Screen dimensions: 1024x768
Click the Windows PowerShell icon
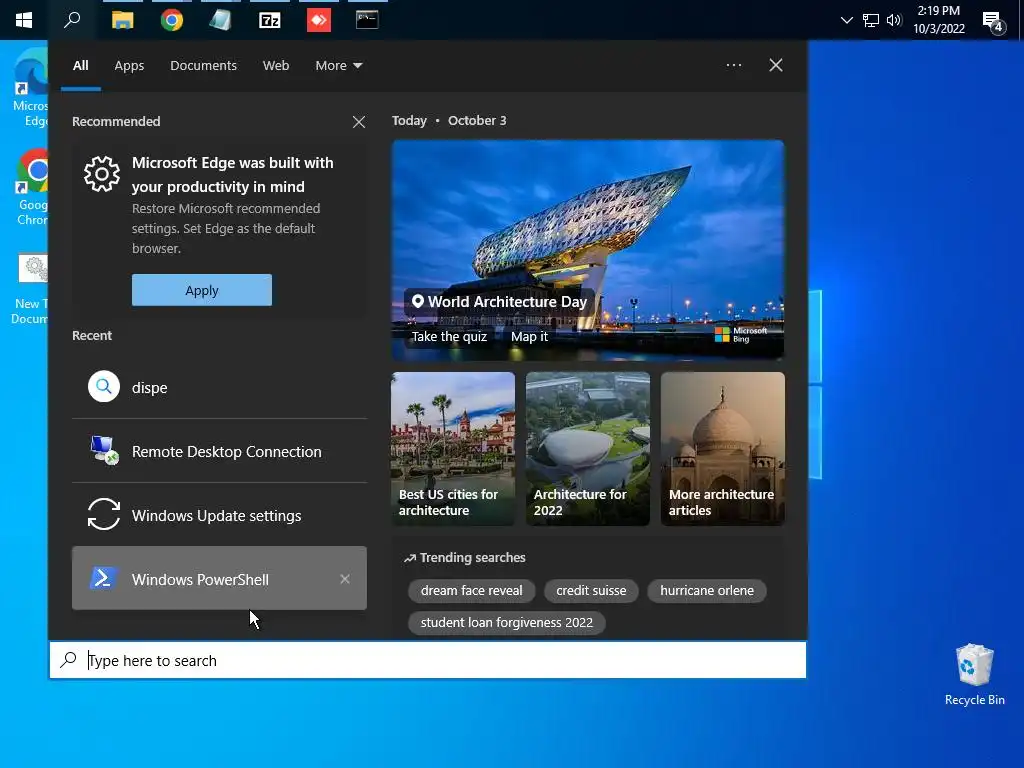tap(103, 578)
